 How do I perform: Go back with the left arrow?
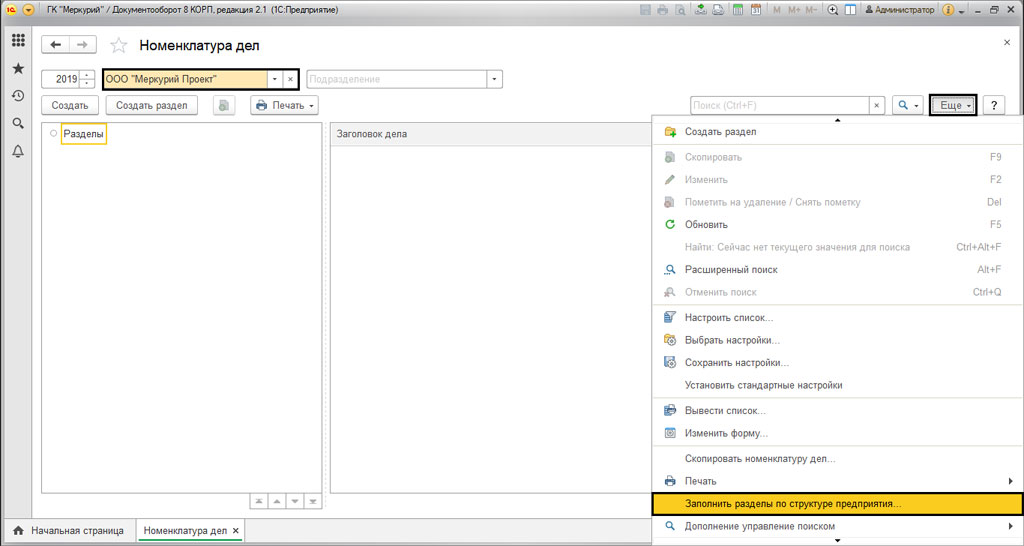[x=56, y=45]
